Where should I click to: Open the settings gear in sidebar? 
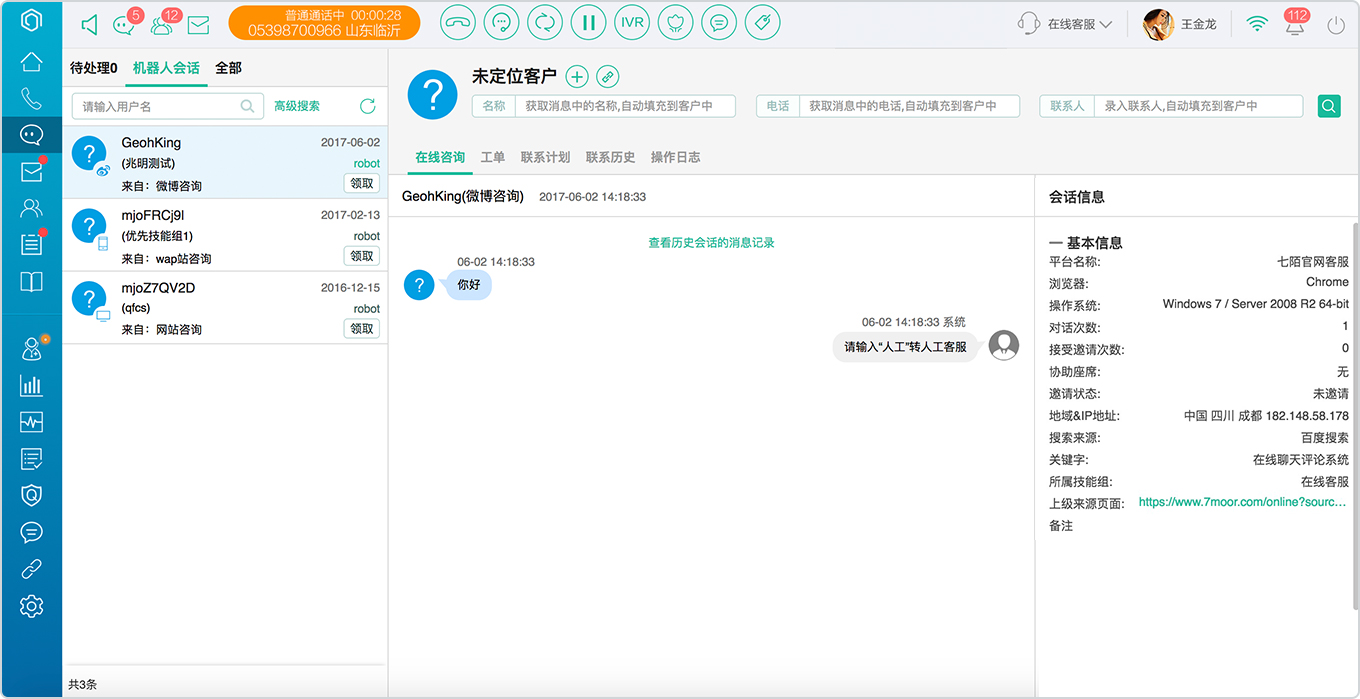[x=31, y=605]
